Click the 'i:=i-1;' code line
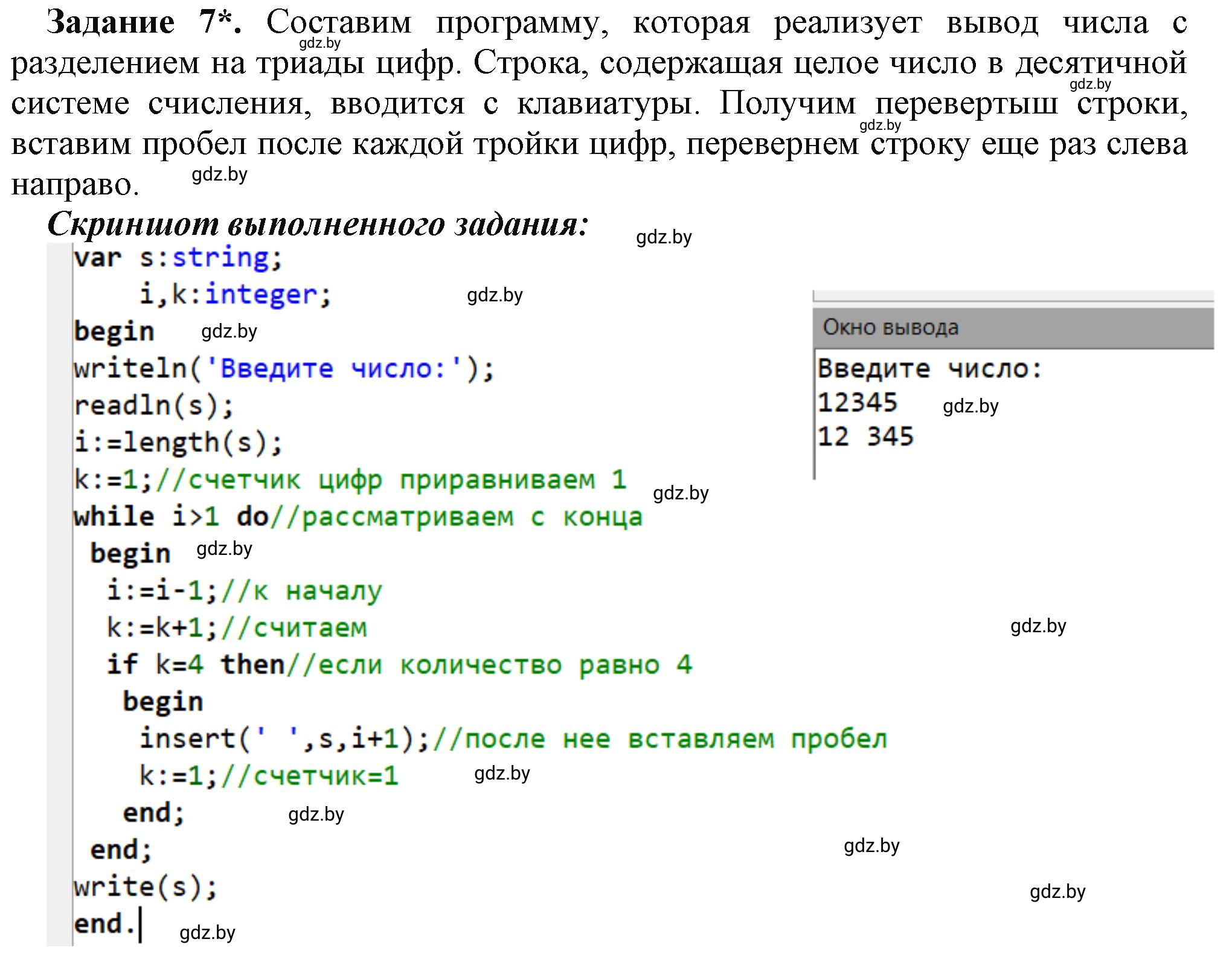 (x=162, y=591)
